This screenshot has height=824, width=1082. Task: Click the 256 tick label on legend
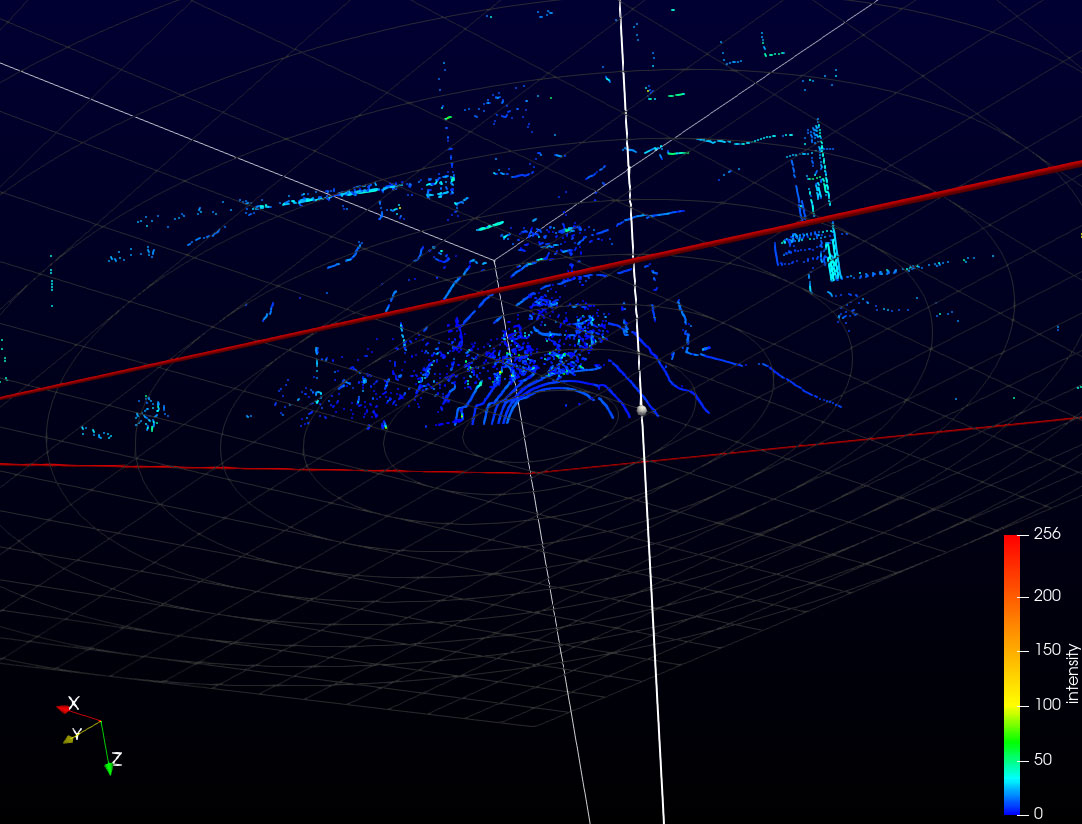[1046, 534]
